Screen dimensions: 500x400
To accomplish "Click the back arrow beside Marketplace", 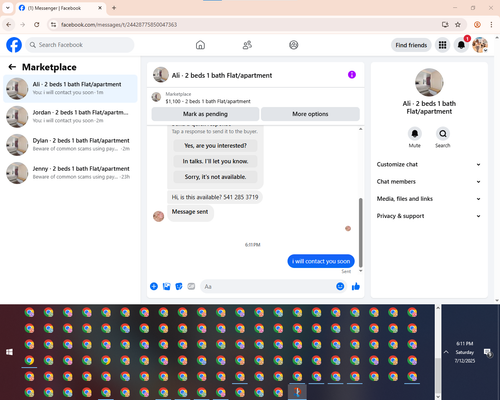I will [x=12, y=67].
